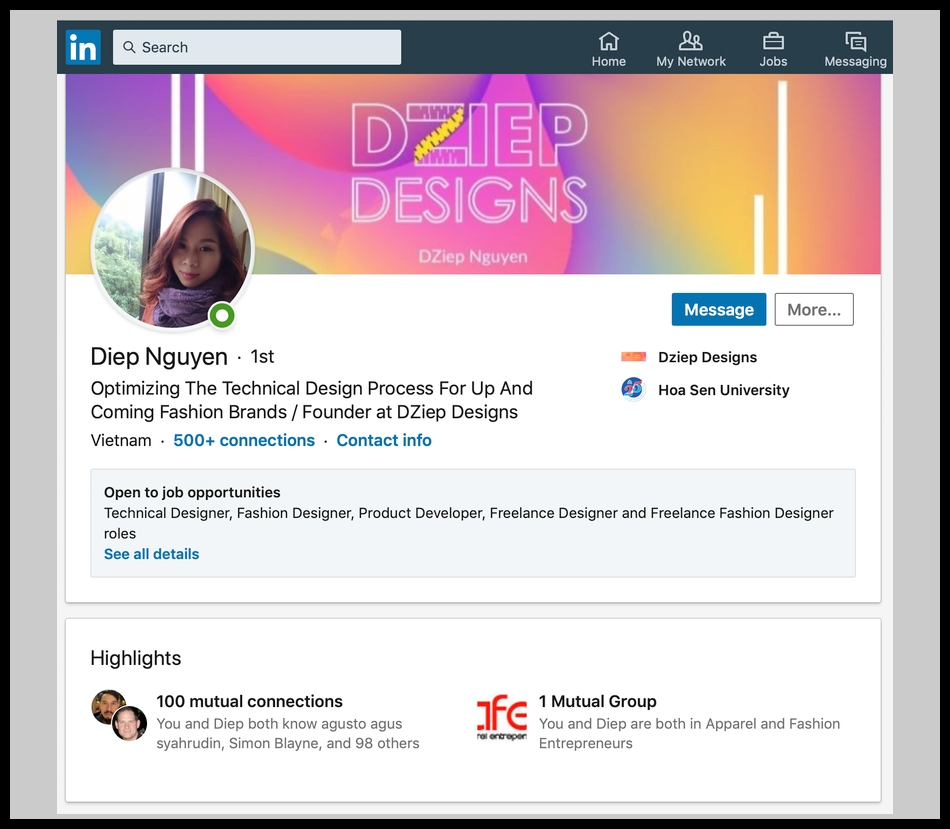Click the LinkedIn logo icon

click(83, 47)
